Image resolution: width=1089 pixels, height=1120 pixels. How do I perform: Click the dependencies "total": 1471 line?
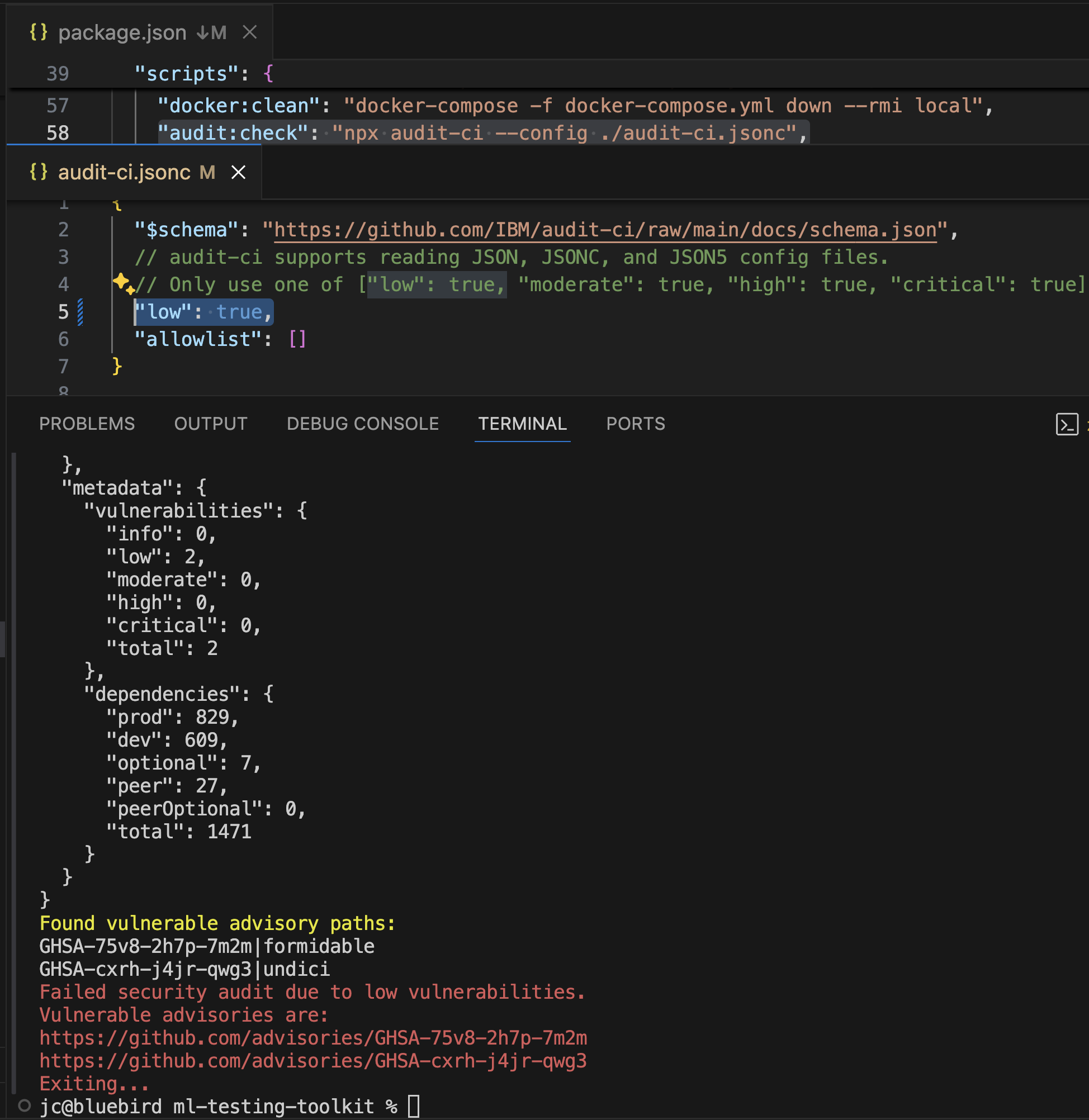point(178,831)
